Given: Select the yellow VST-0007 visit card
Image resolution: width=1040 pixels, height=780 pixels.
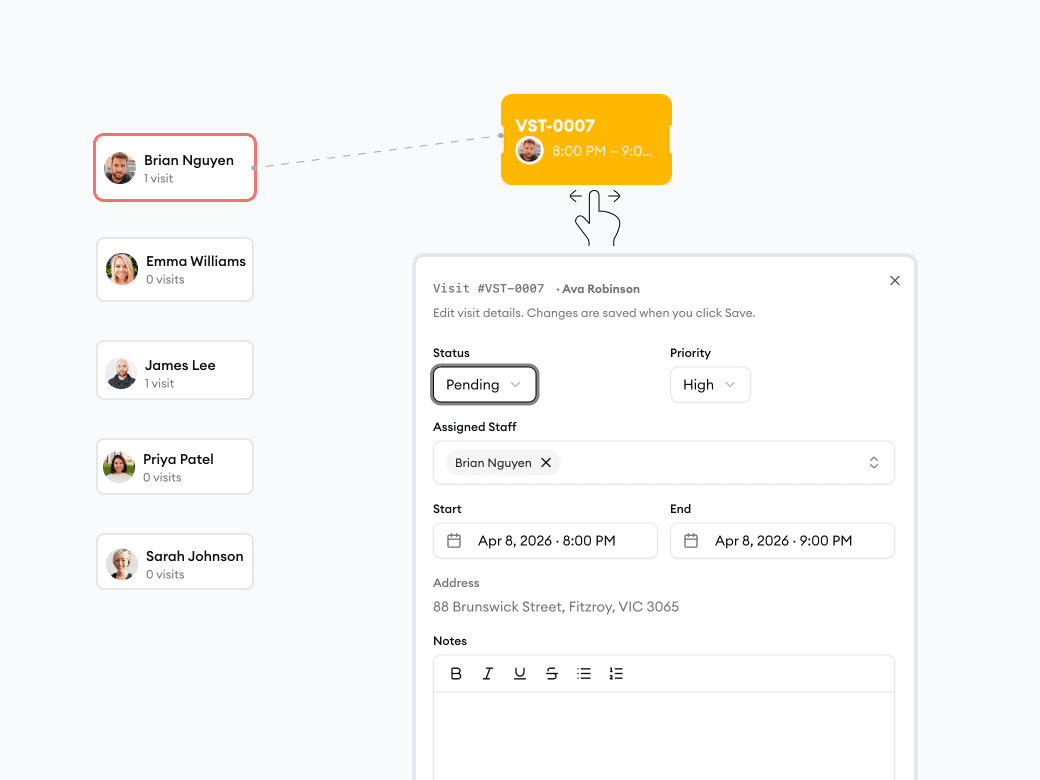Looking at the screenshot, I should (586, 139).
